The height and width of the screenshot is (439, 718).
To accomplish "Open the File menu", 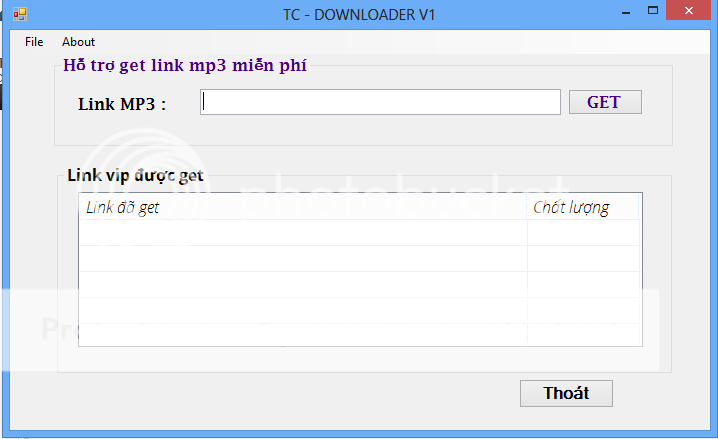I will (34, 42).
